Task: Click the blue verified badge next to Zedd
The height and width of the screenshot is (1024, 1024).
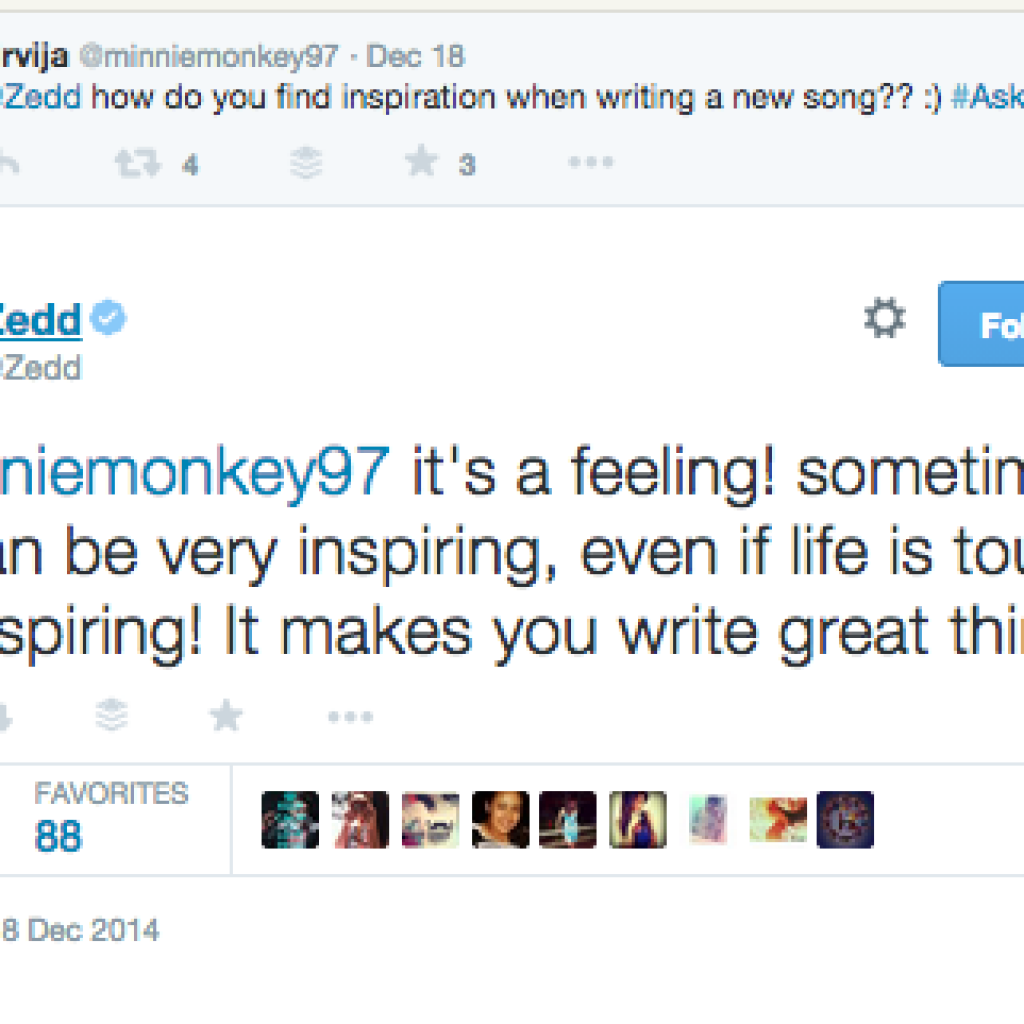Action: tap(108, 320)
